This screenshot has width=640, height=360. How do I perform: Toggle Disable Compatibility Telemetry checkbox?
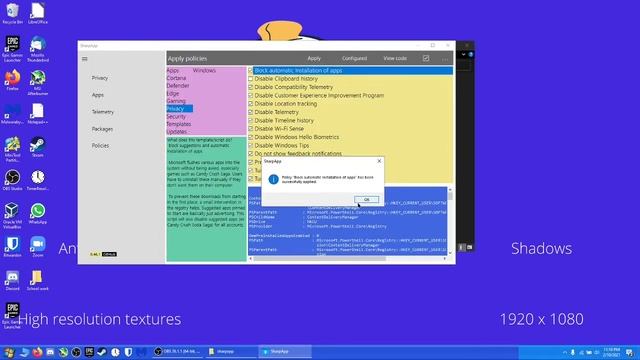251,87
